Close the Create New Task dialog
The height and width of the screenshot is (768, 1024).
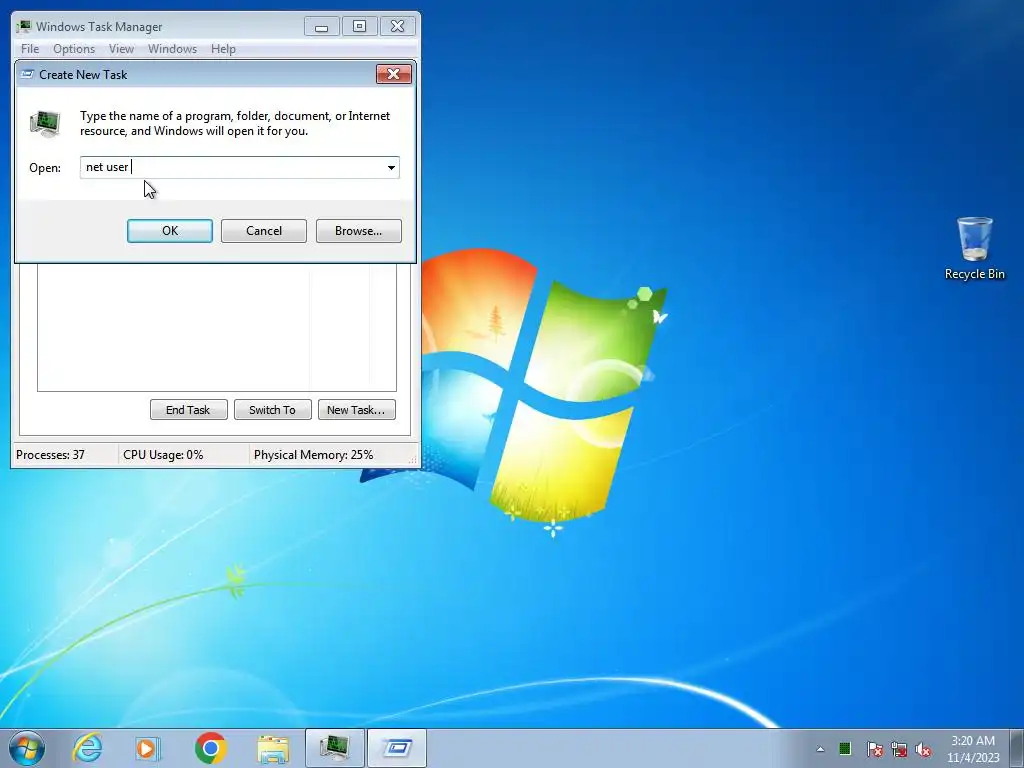(x=394, y=74)
